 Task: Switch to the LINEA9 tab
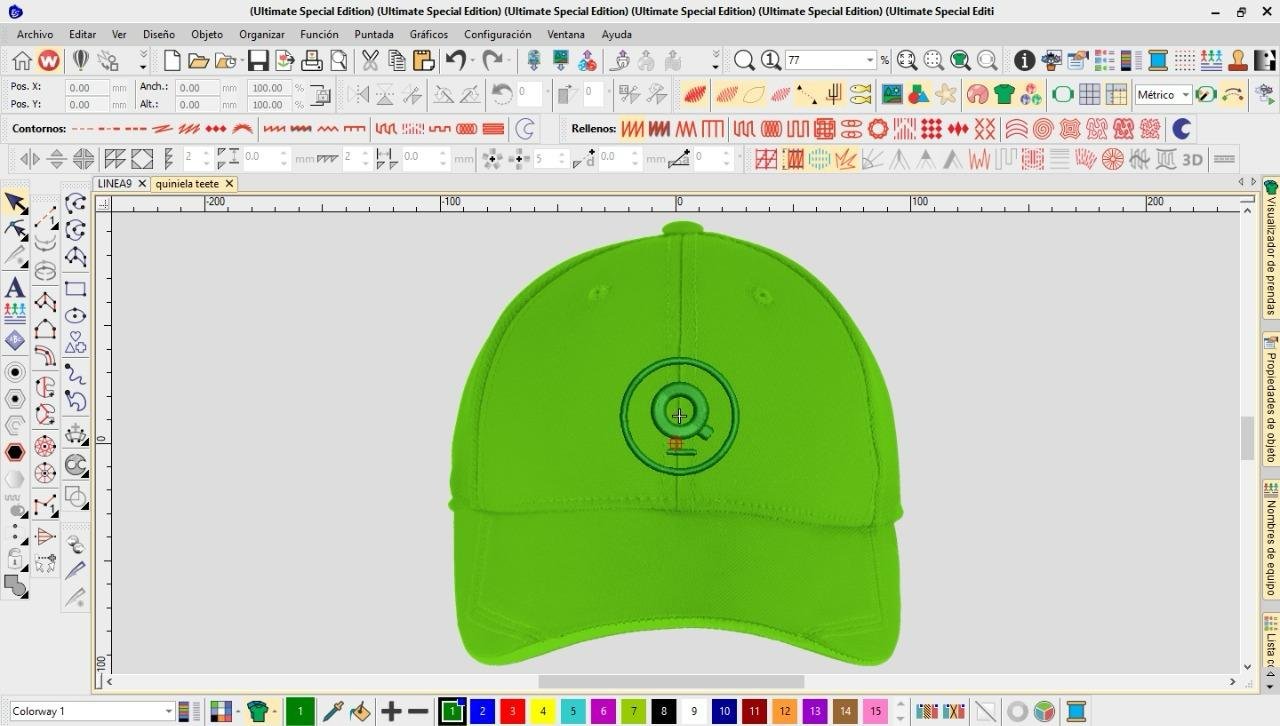coord(114,184)
